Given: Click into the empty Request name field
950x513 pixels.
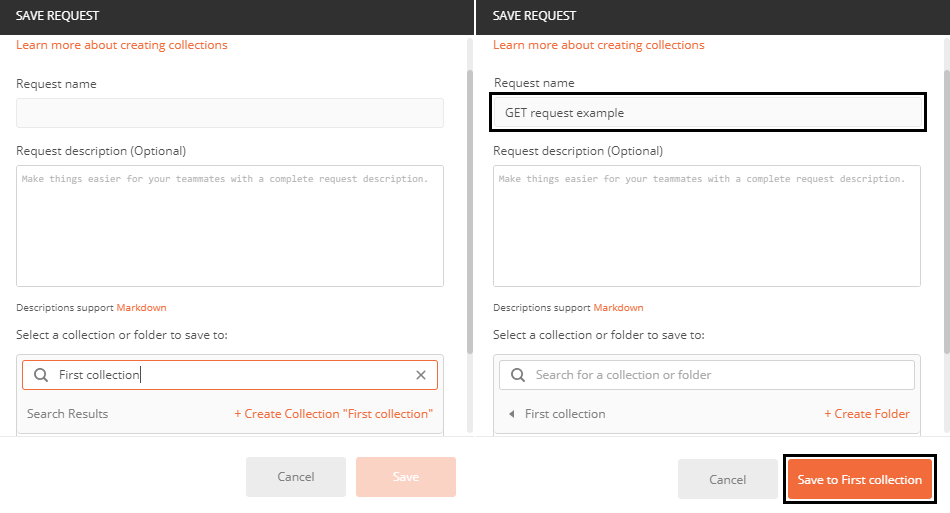Looking at the screenshot, I should 229,113.
